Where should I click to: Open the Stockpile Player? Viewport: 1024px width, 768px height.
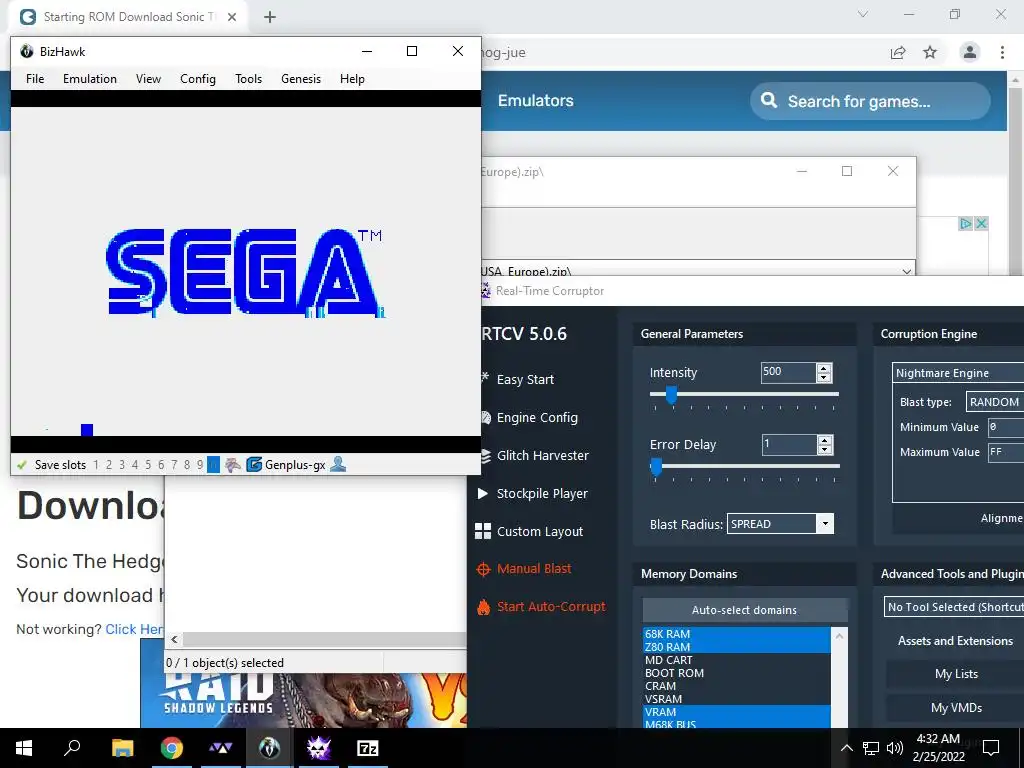[541, 493]
